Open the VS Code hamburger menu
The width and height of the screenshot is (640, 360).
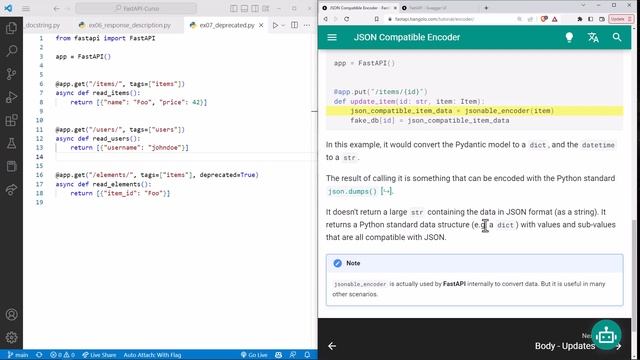26,8
